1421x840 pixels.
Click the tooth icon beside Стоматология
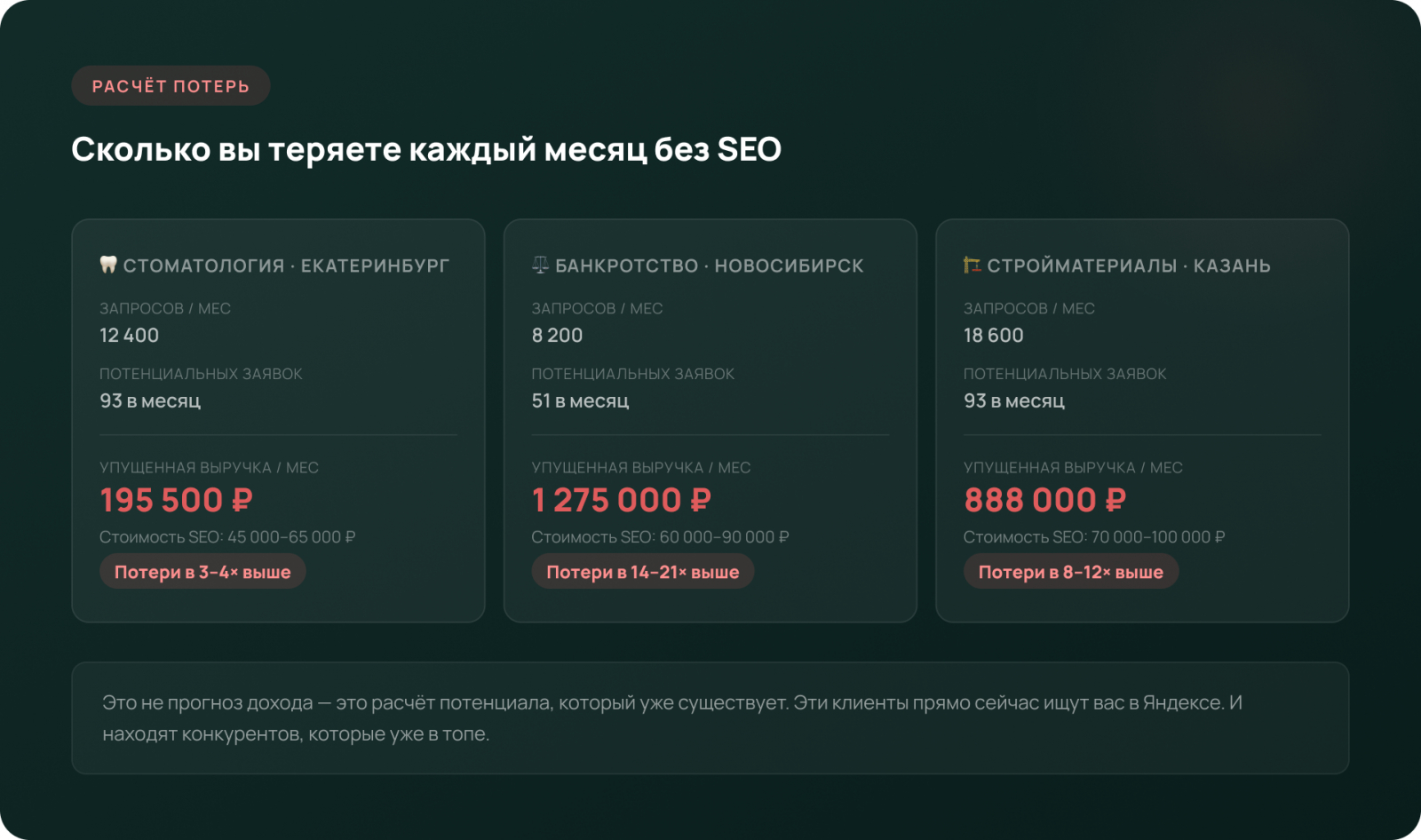click(108, 265)
